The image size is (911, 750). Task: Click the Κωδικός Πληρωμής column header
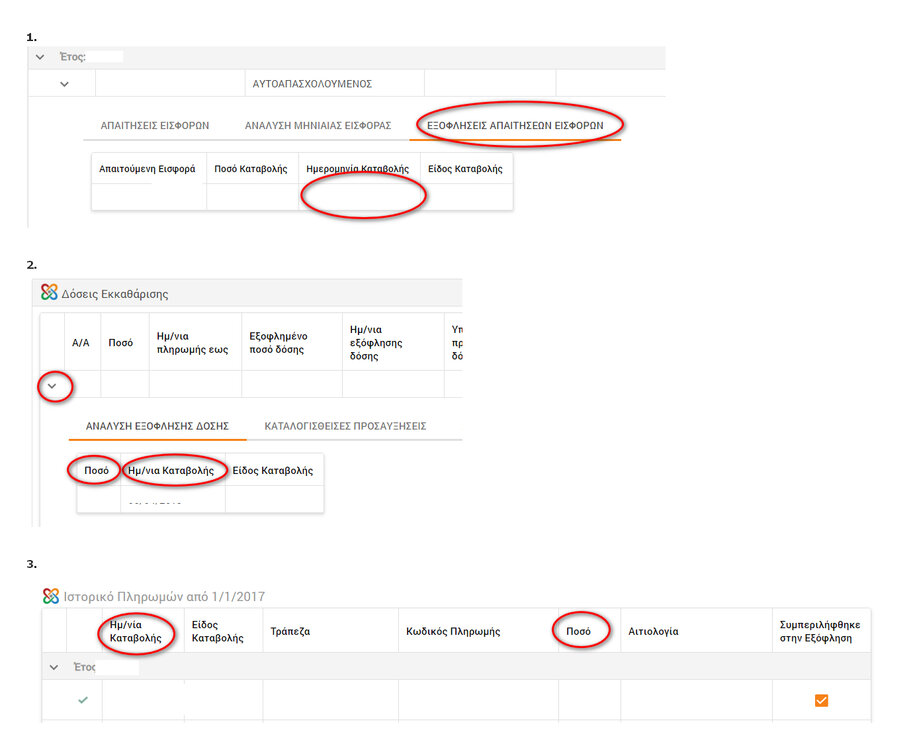coord(453,632)
